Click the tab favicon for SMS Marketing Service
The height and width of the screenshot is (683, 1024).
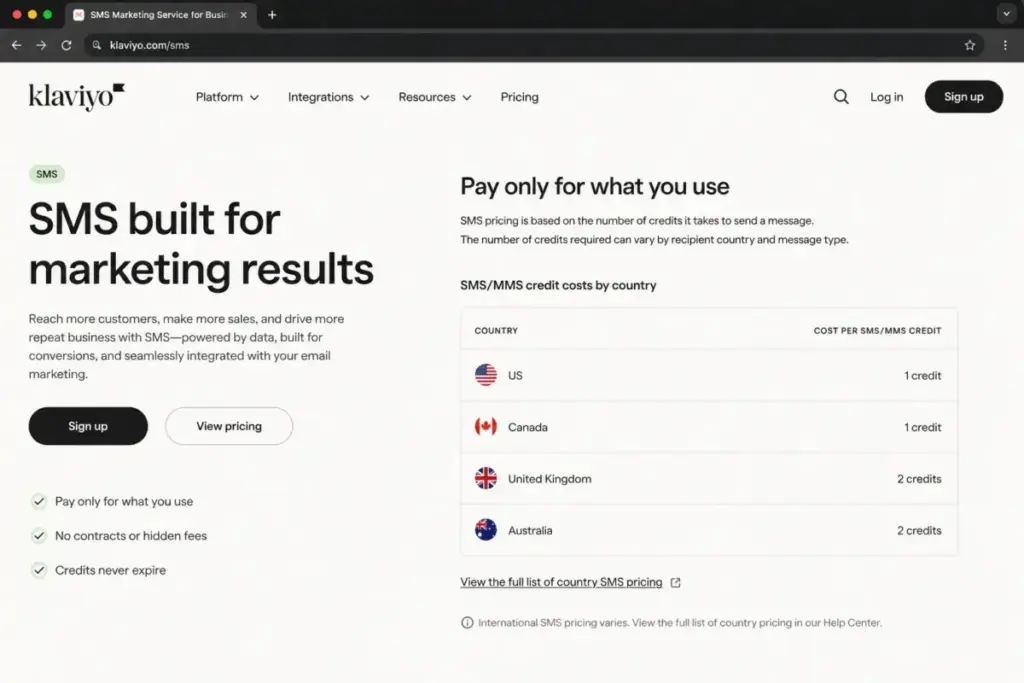click(78, 14)
